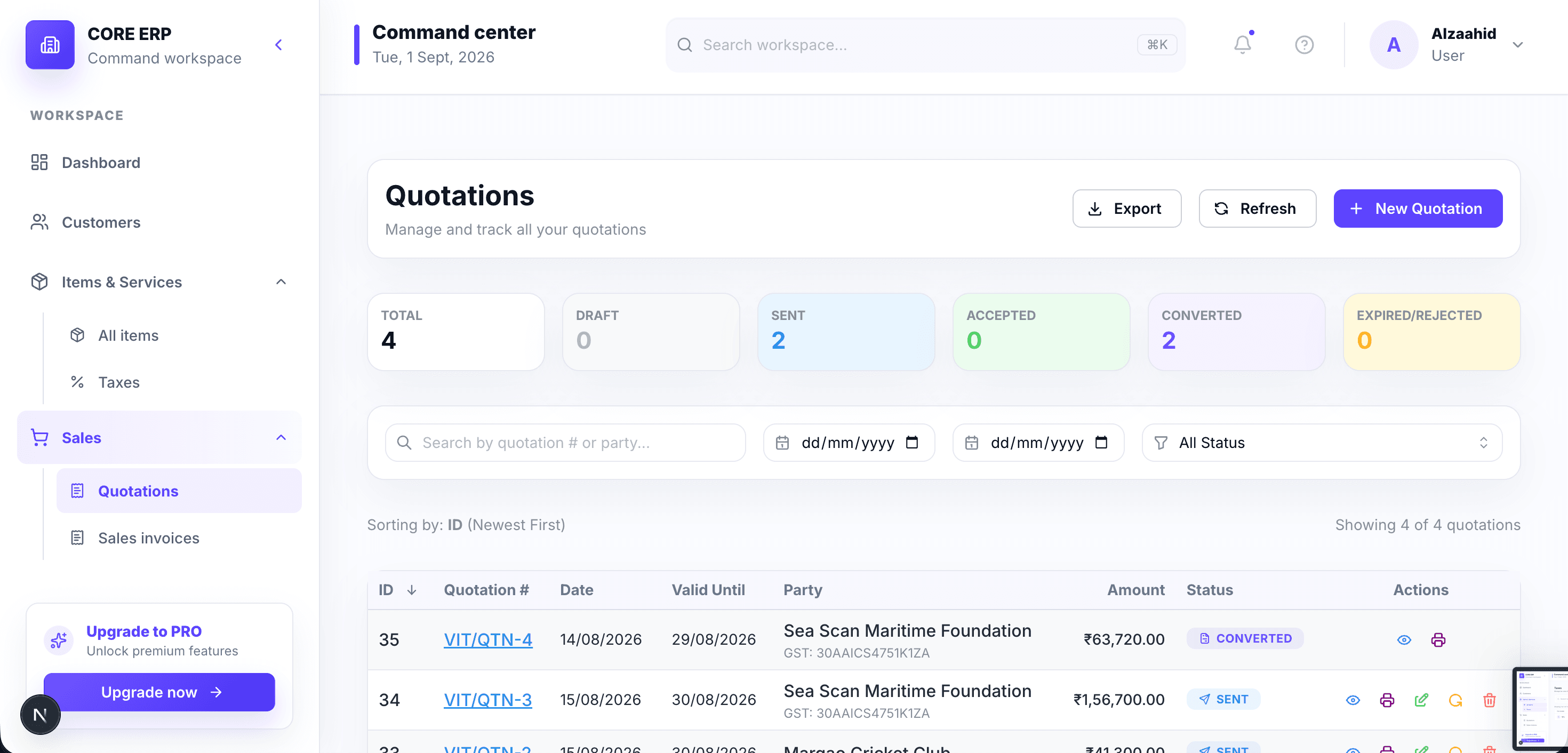The width and height of the screenshot is (1568, 753).
Task: Open the Alzaahid user menu dropdown
Action: click(x=1517, y=44)
